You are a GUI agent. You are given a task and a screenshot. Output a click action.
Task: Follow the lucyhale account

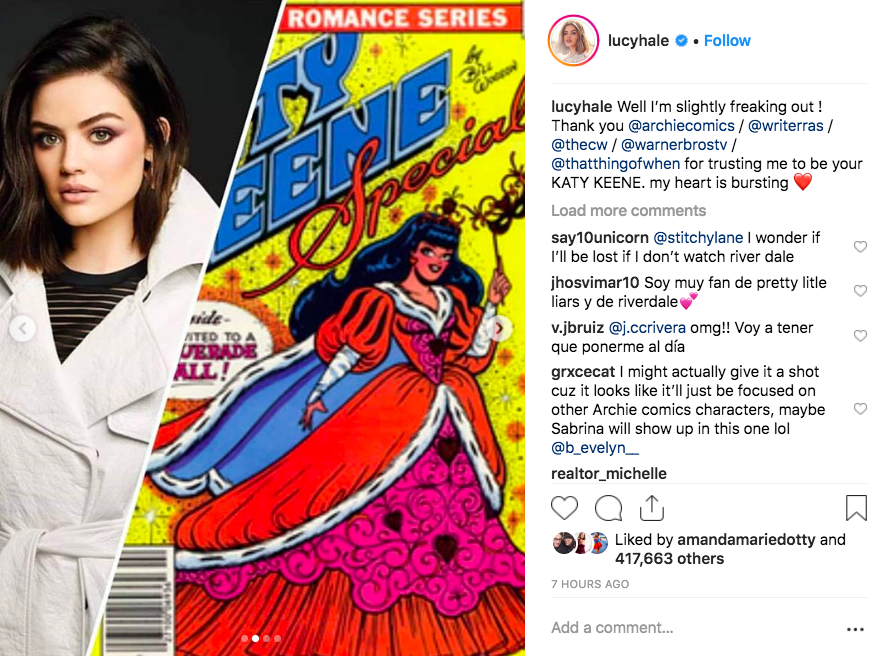click(727, 41)
